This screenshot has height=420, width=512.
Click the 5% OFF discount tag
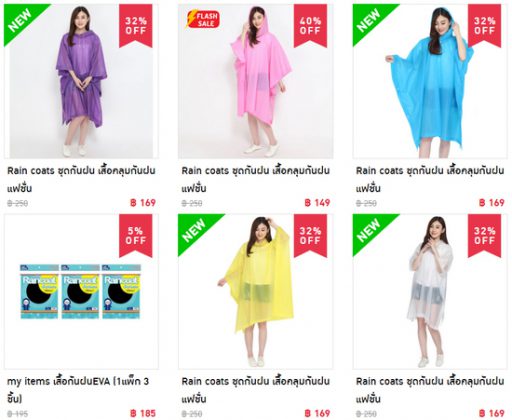coord(136,236)
